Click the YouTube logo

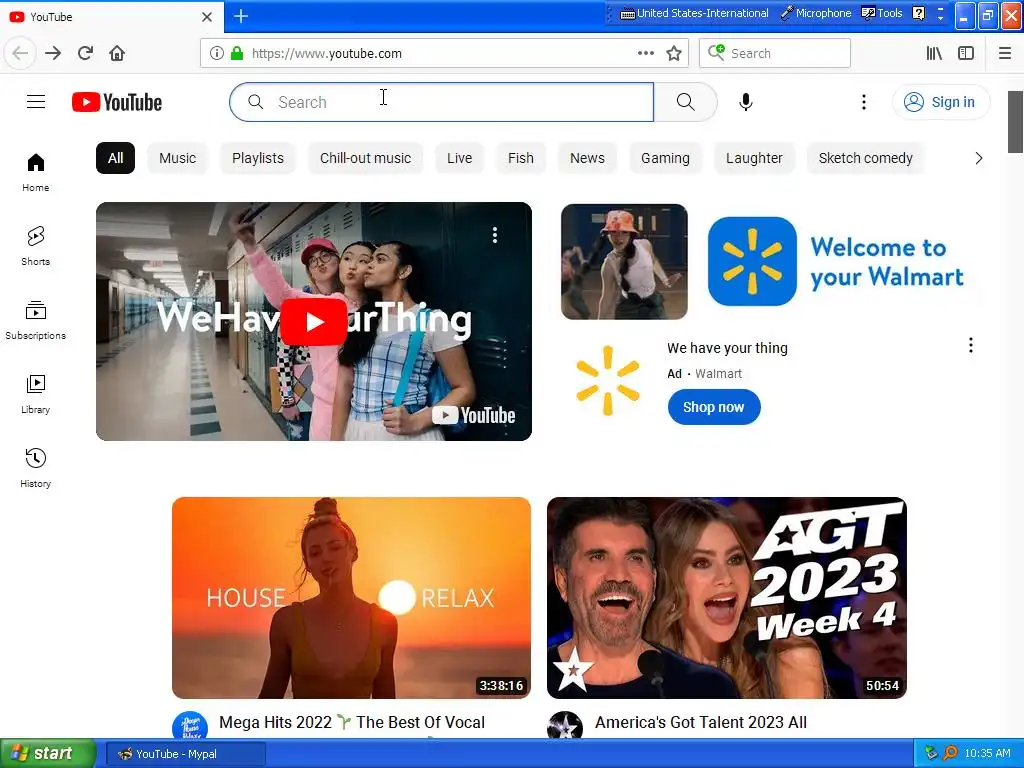(117, 102)
